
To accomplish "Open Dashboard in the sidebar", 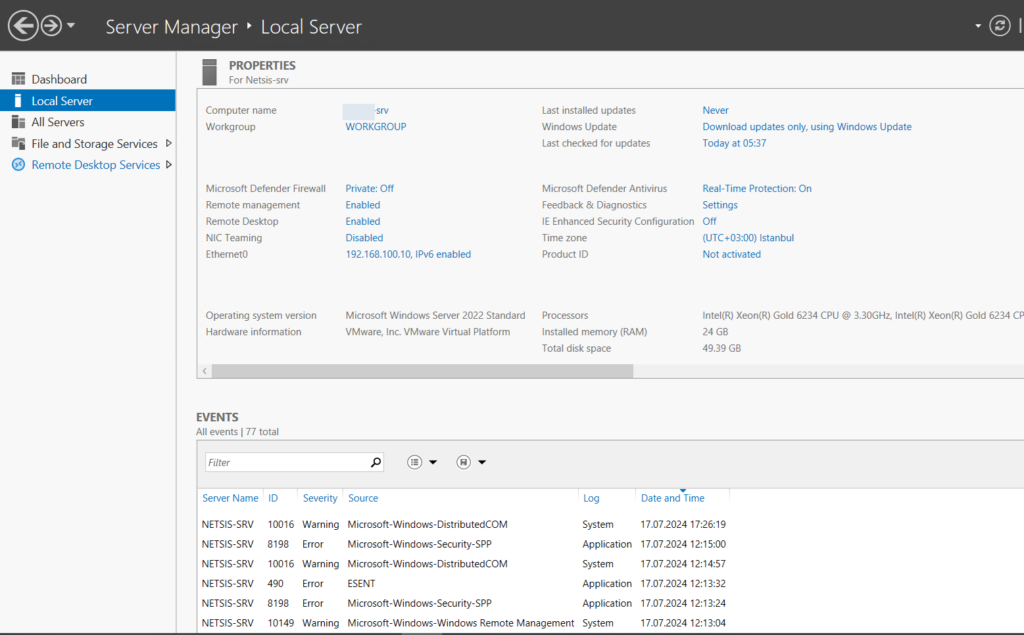I will (59, 79).
